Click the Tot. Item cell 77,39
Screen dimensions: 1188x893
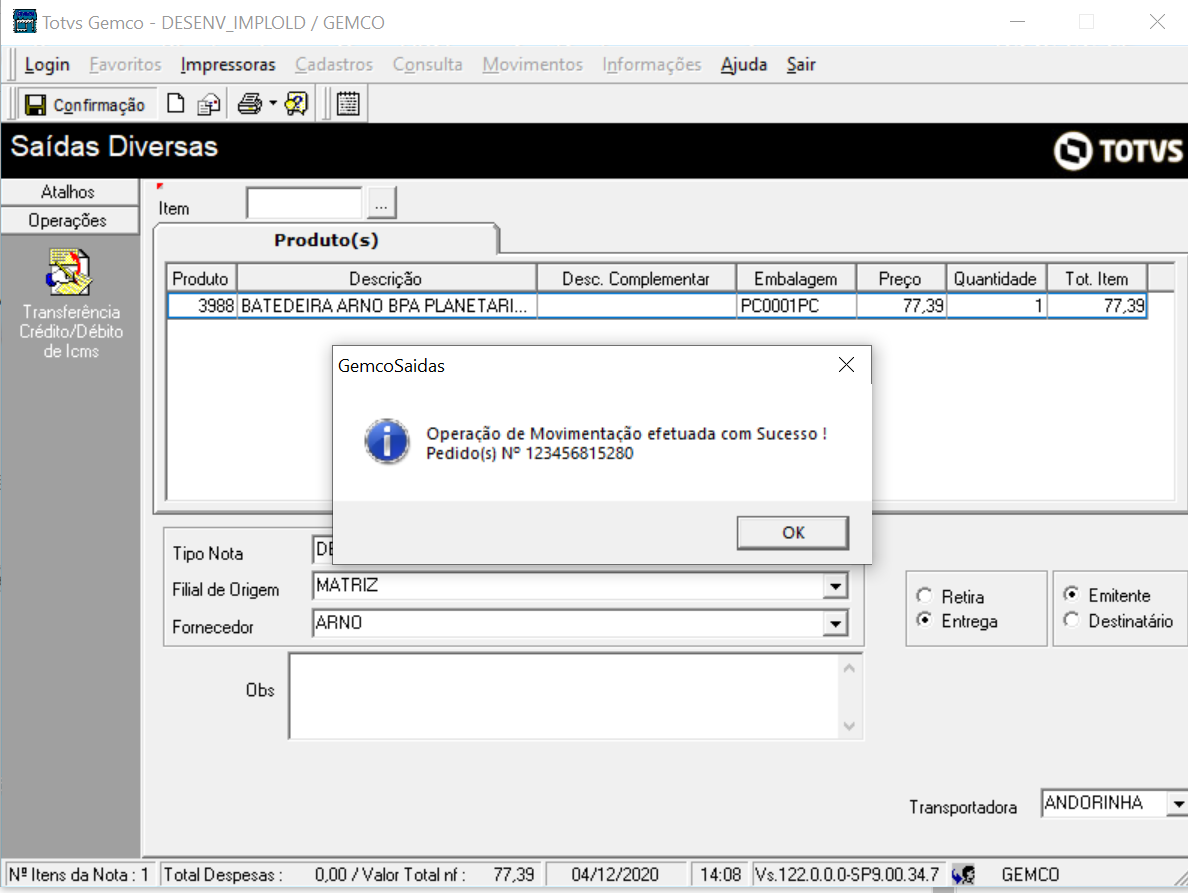(x=1096, y=306)
